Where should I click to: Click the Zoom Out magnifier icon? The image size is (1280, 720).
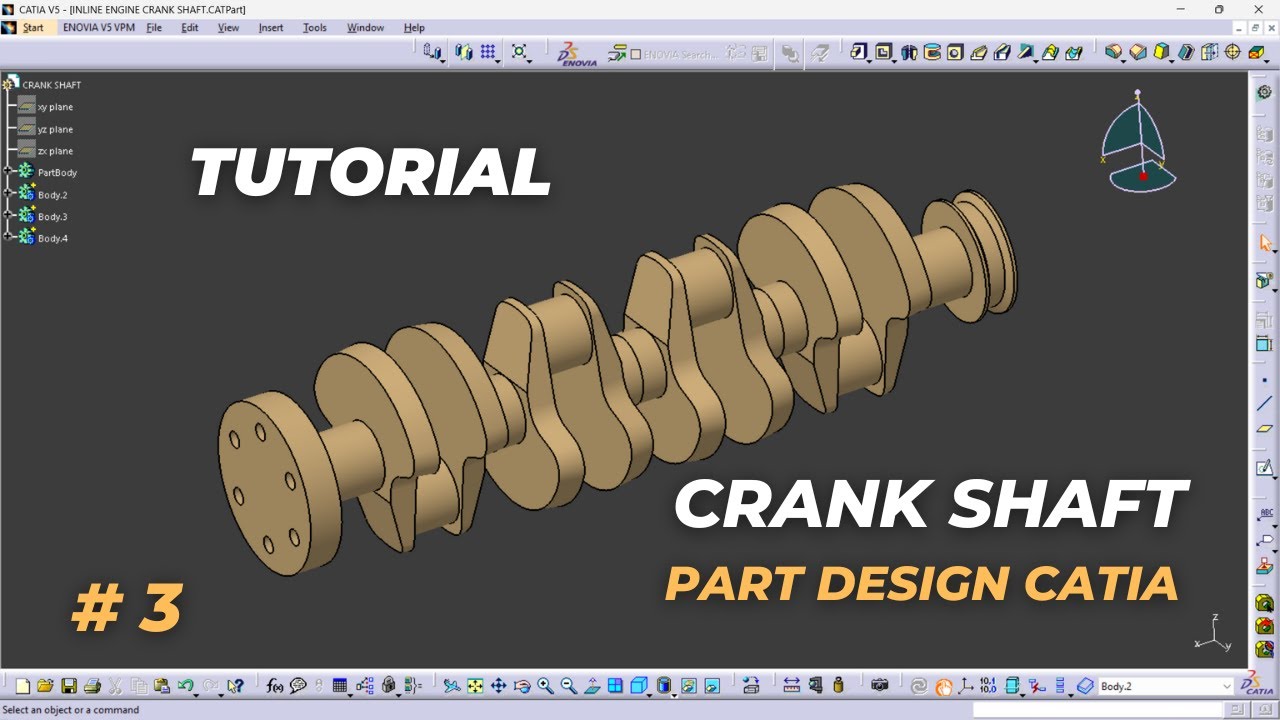(568, 686)
